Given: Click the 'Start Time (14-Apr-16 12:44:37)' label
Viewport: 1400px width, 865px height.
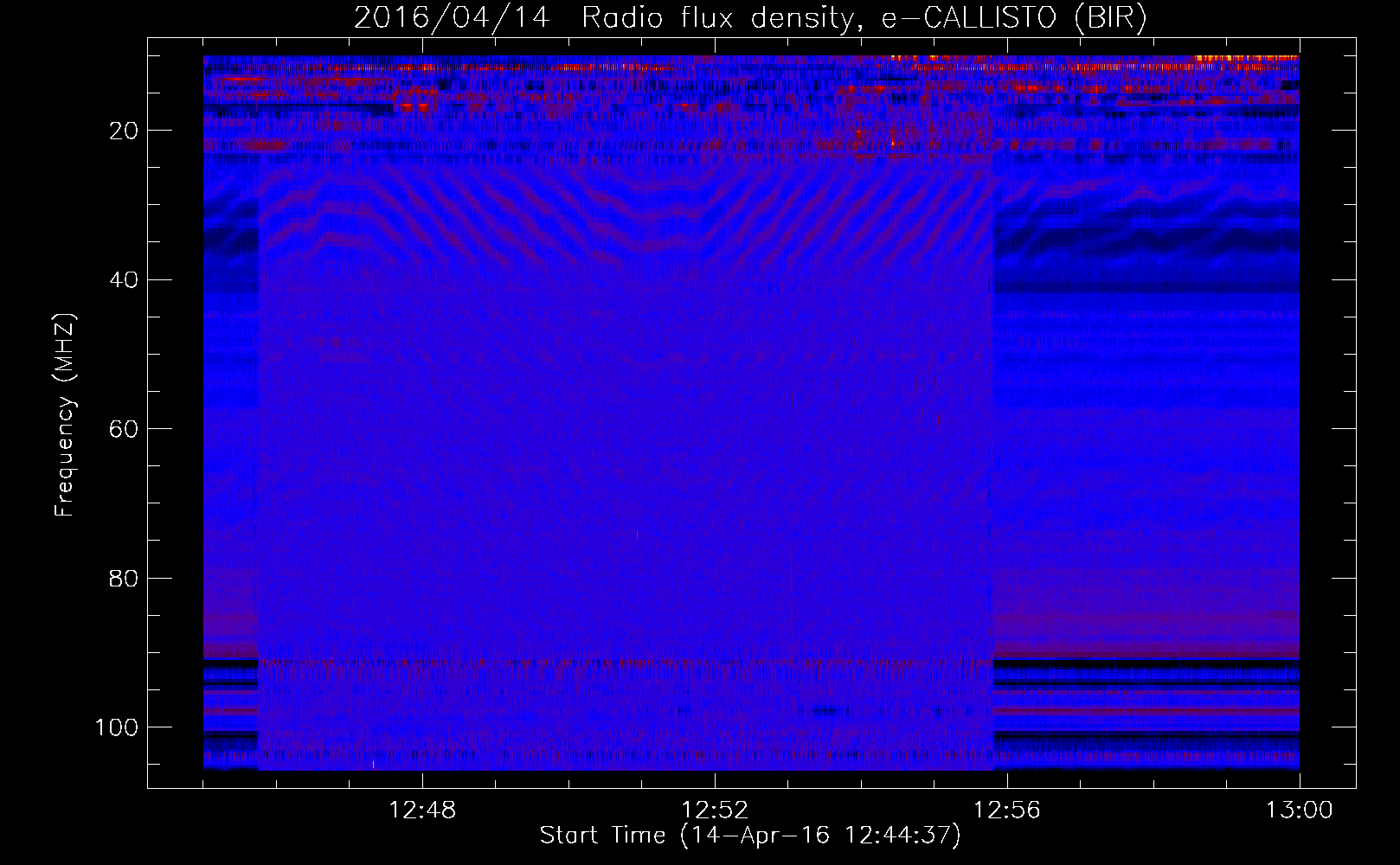Looking at the screenshot, I should [750, 836].
